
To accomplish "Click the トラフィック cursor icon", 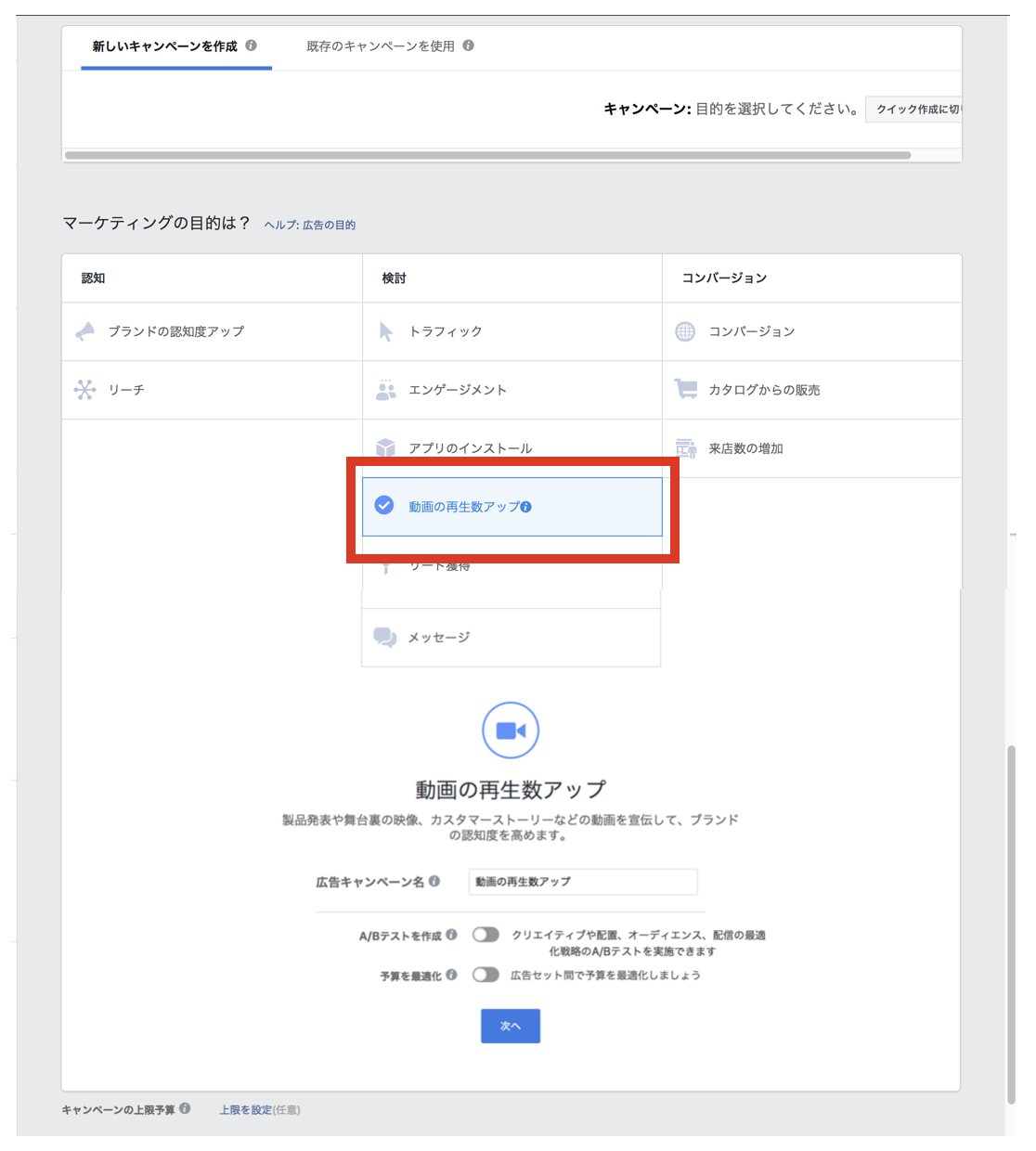I will (386, 331).
